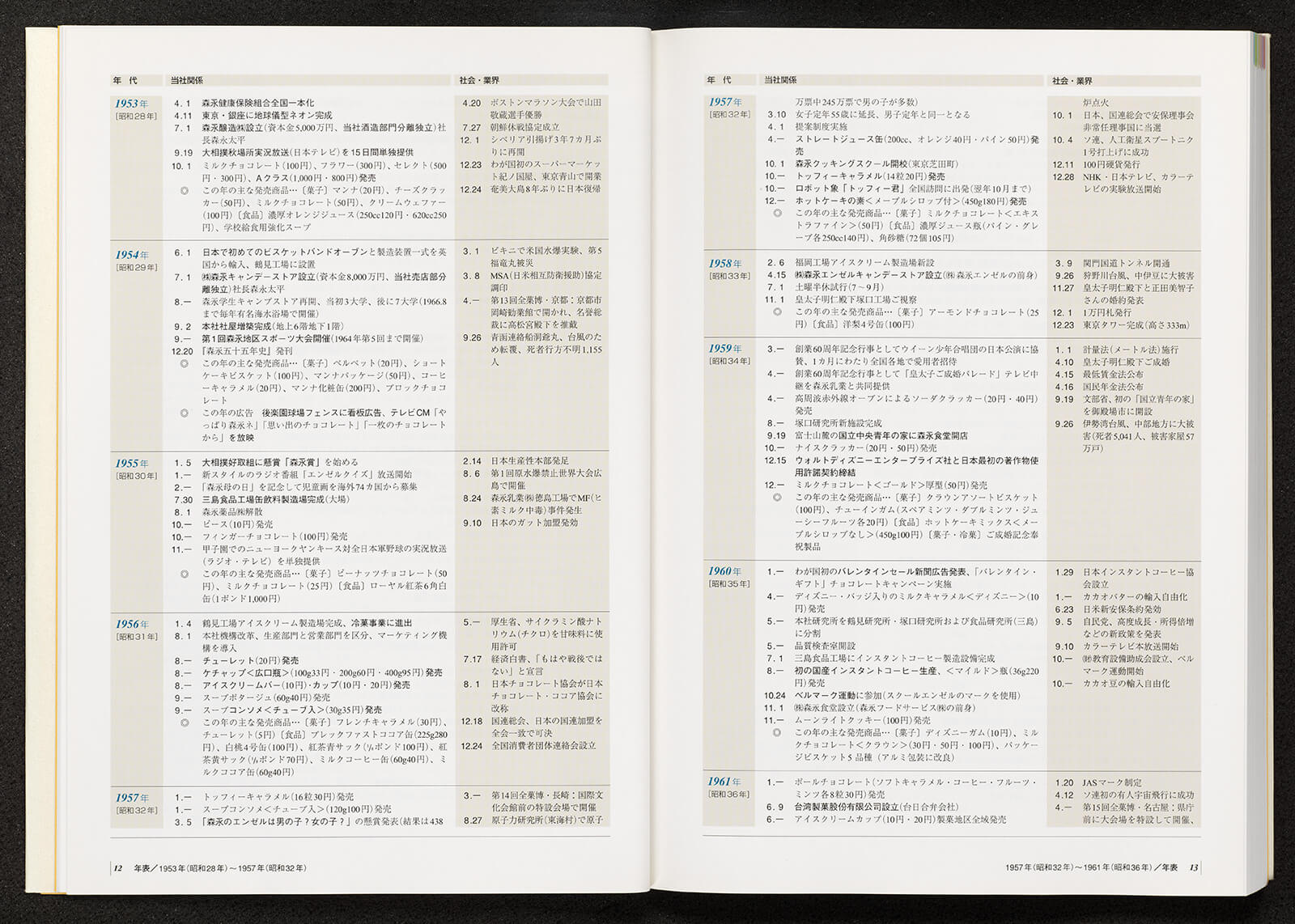Viewport: 1295px width, 924px height.
Task: Select "計量法(メートル法)施行" entry
Action: point(1131,350)
